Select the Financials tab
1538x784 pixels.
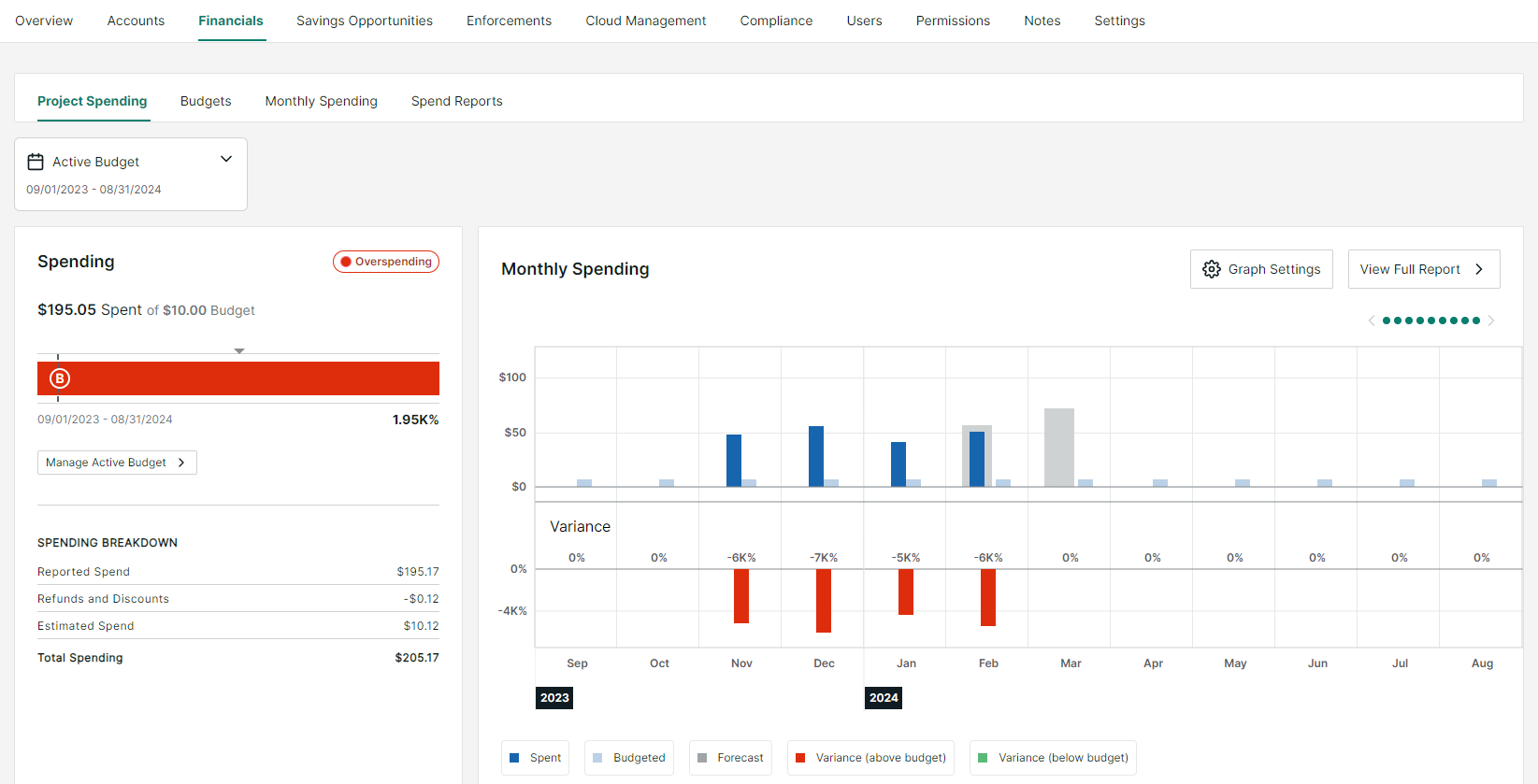(231, 21)
